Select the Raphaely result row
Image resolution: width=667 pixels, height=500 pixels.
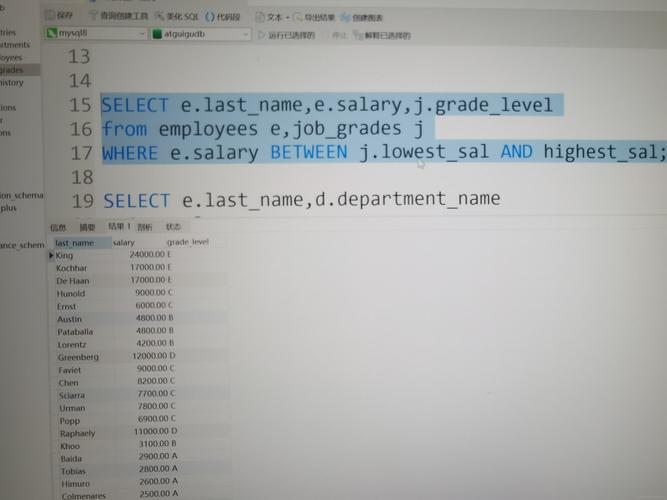[141, 432]
